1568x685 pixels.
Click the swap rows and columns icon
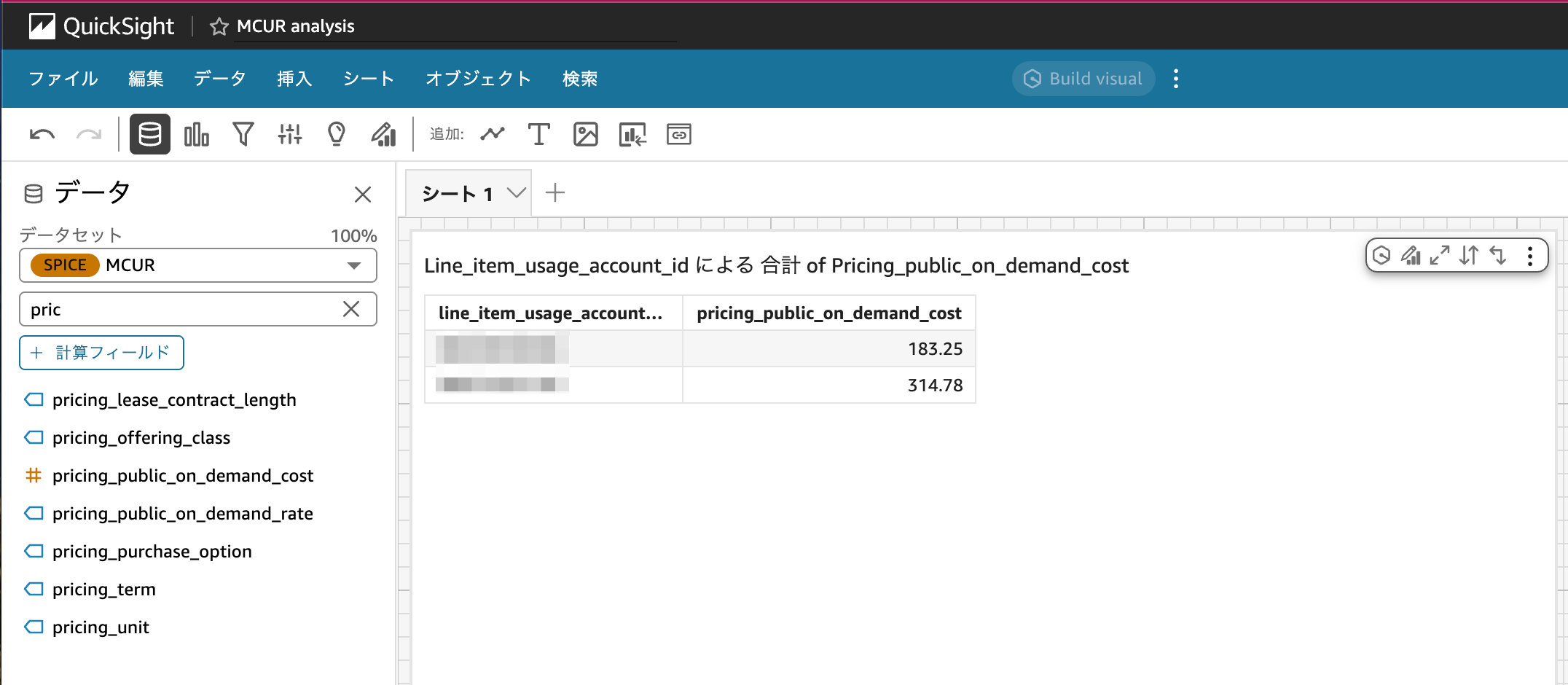(1498, 255)
